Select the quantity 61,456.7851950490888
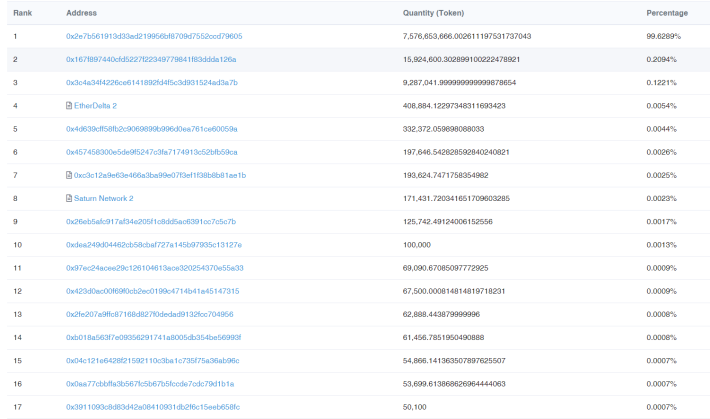The width and height of the screenshot is (710, 419). tap(443, 337)
